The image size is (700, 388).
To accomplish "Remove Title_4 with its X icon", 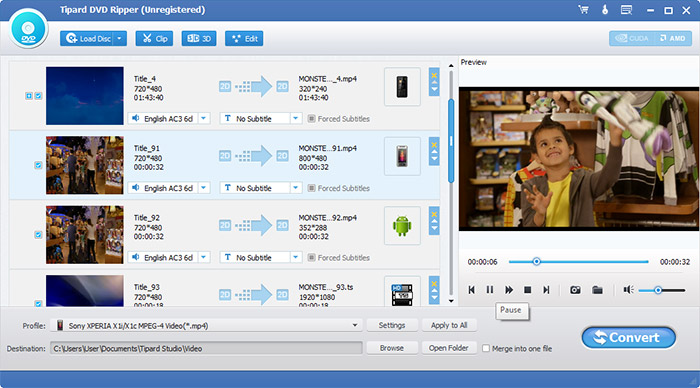I will coord(434,75).
